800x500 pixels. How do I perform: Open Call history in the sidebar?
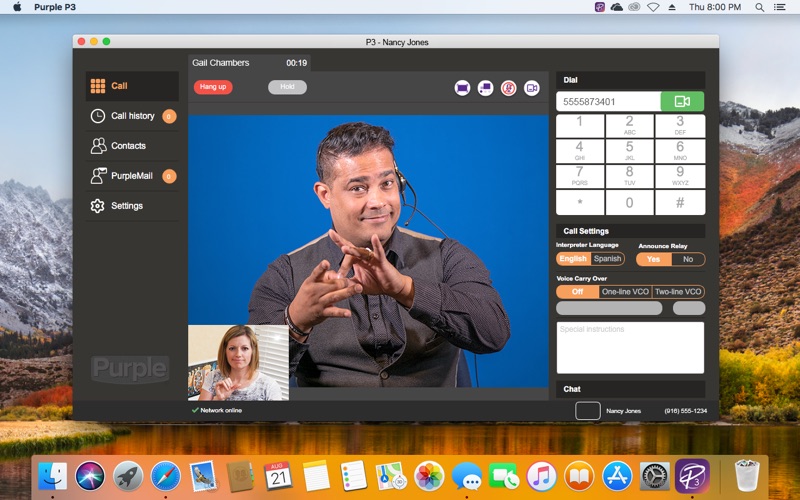pyautogui.click(x=132, y=116)
